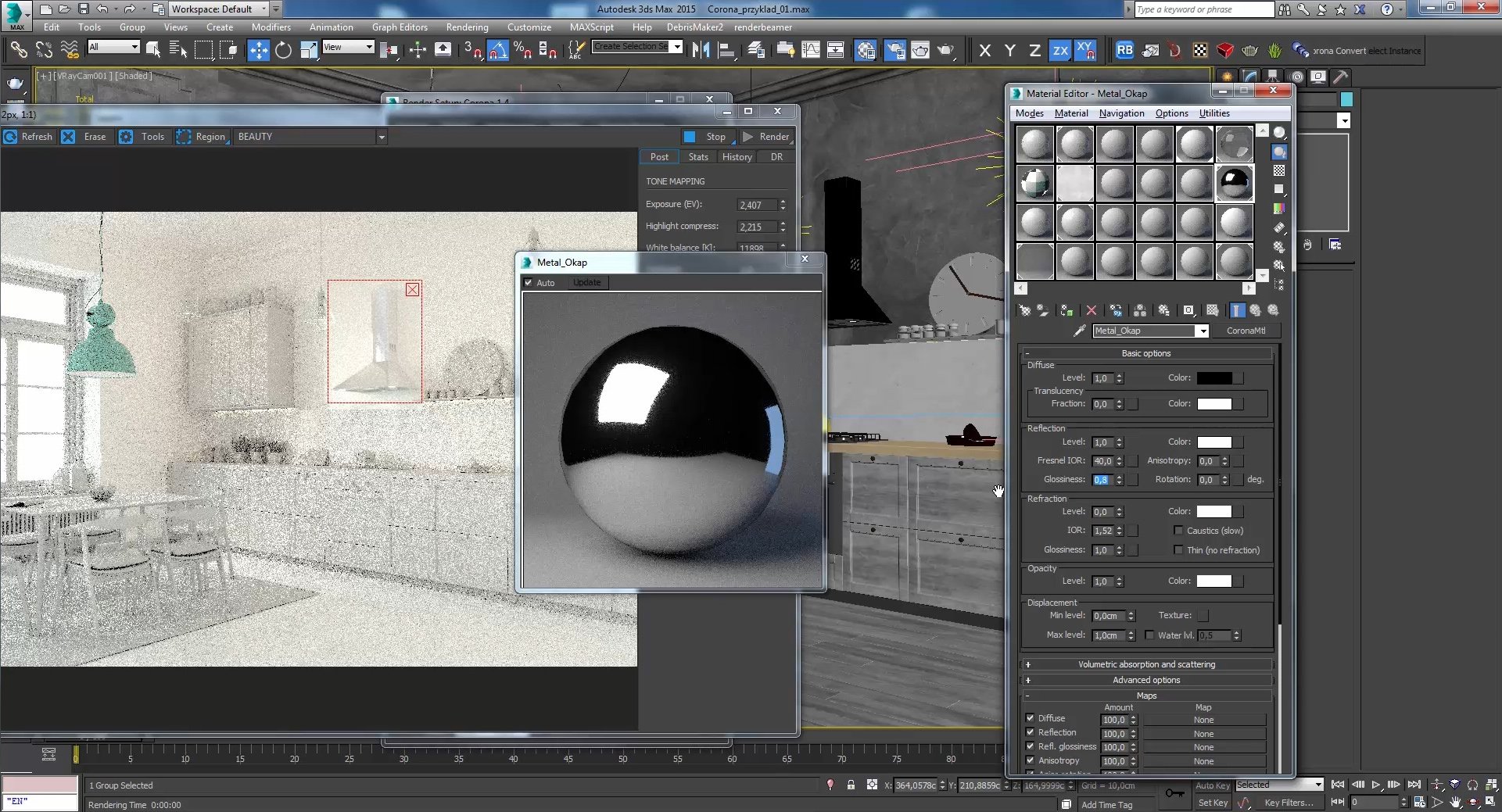Open the Metal_Okap material name dropdown
This screenshot has height=812, width=1502.
coord(1203,331)
